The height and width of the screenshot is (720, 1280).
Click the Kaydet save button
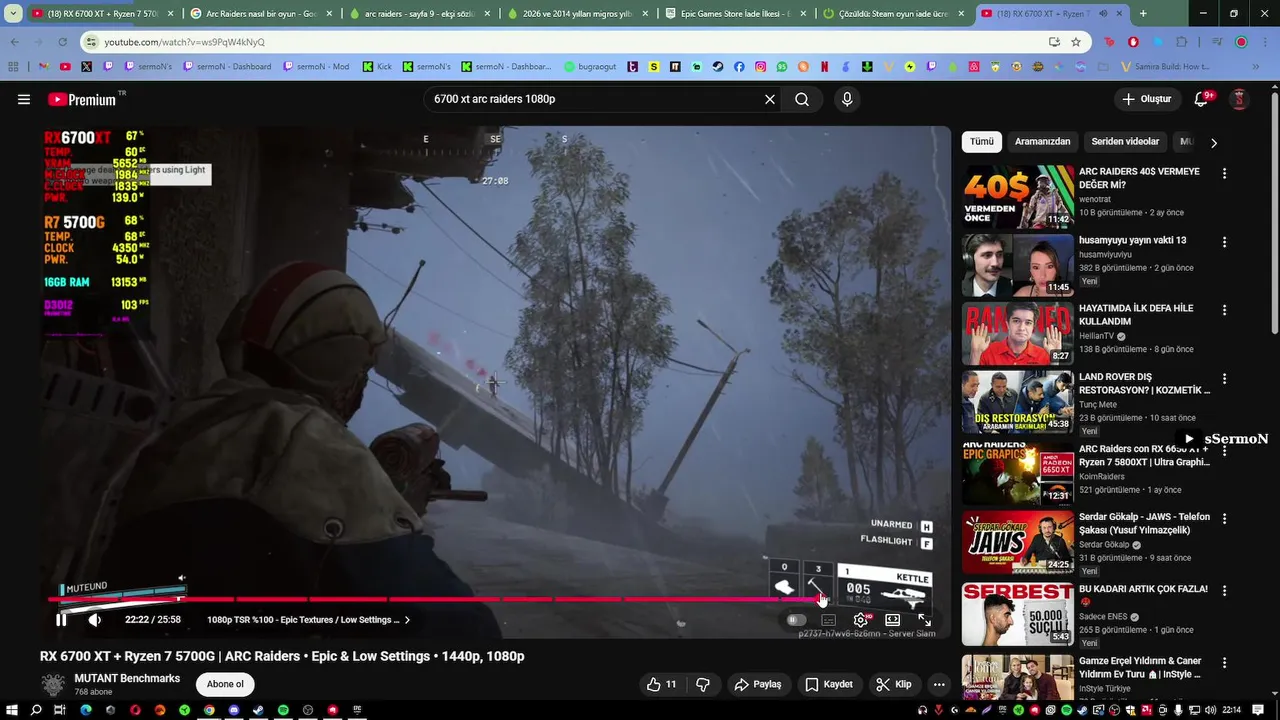point(829,684)
